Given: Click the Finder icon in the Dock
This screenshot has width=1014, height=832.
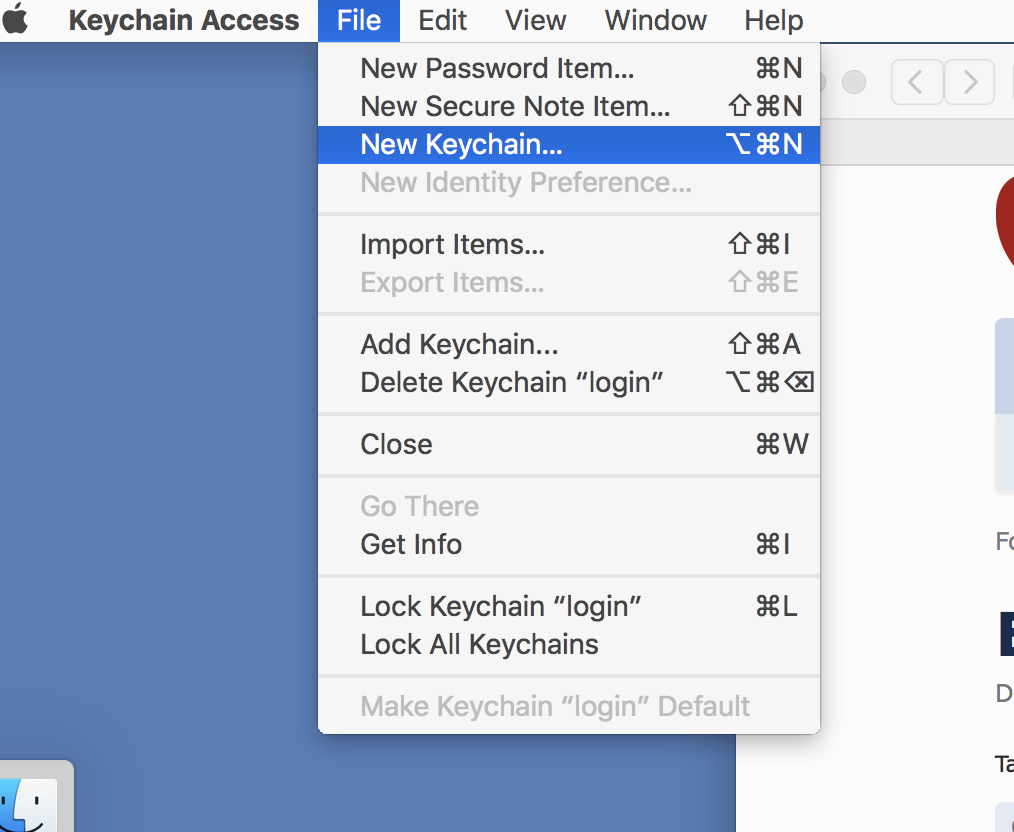Looking at the screenshot, I should [27, 805].
